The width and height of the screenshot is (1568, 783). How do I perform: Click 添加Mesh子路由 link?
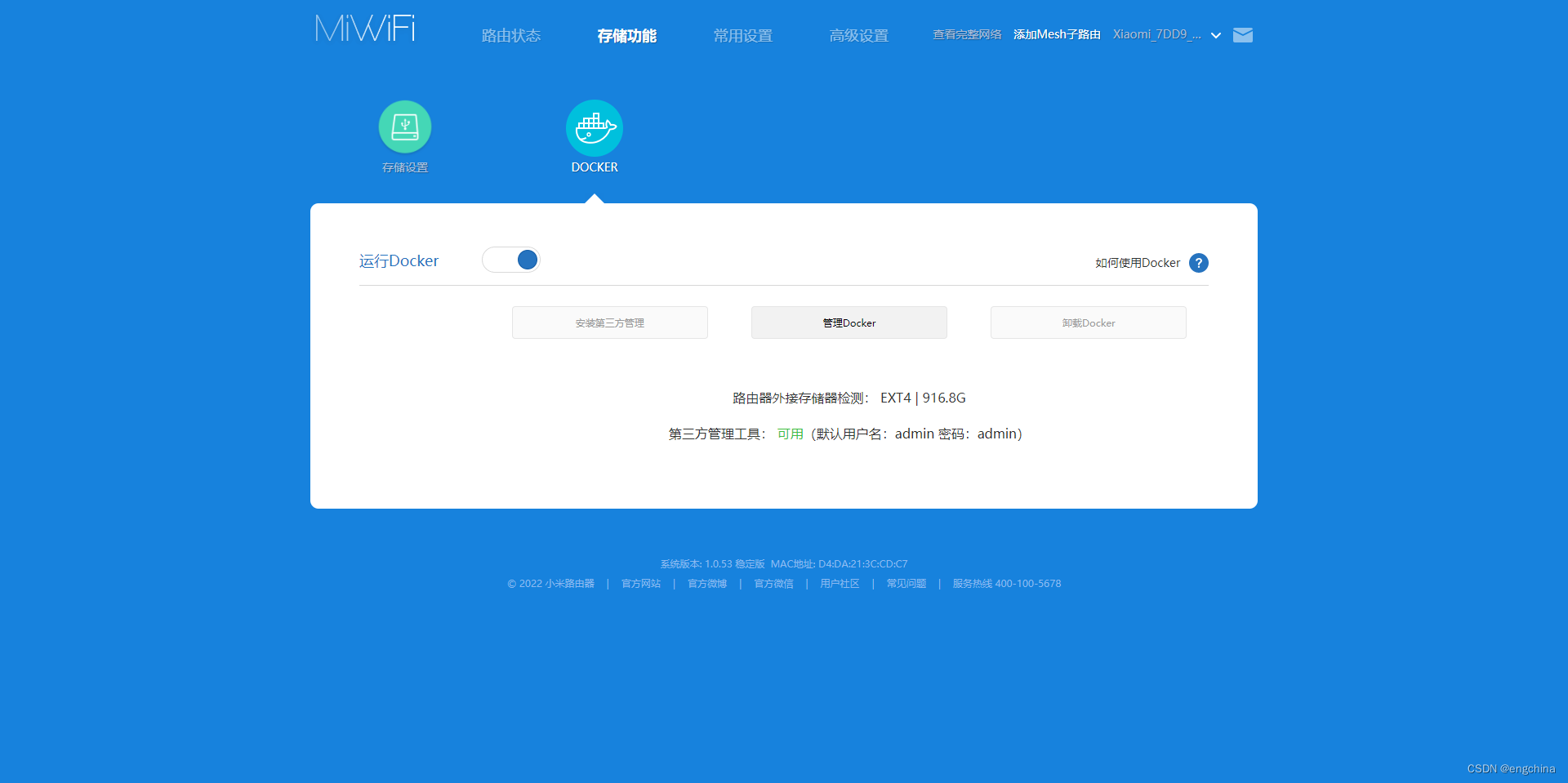pos(1057,34)
